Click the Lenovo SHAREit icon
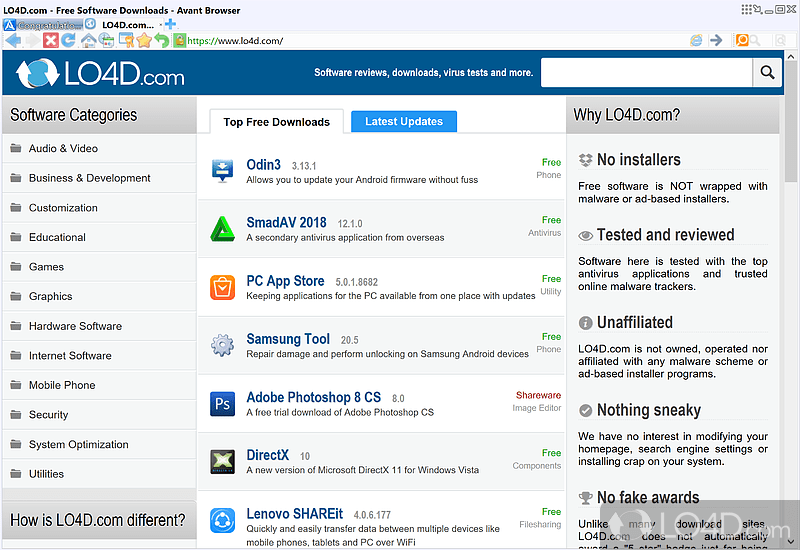The image size is (800, 550). (223, 520)
